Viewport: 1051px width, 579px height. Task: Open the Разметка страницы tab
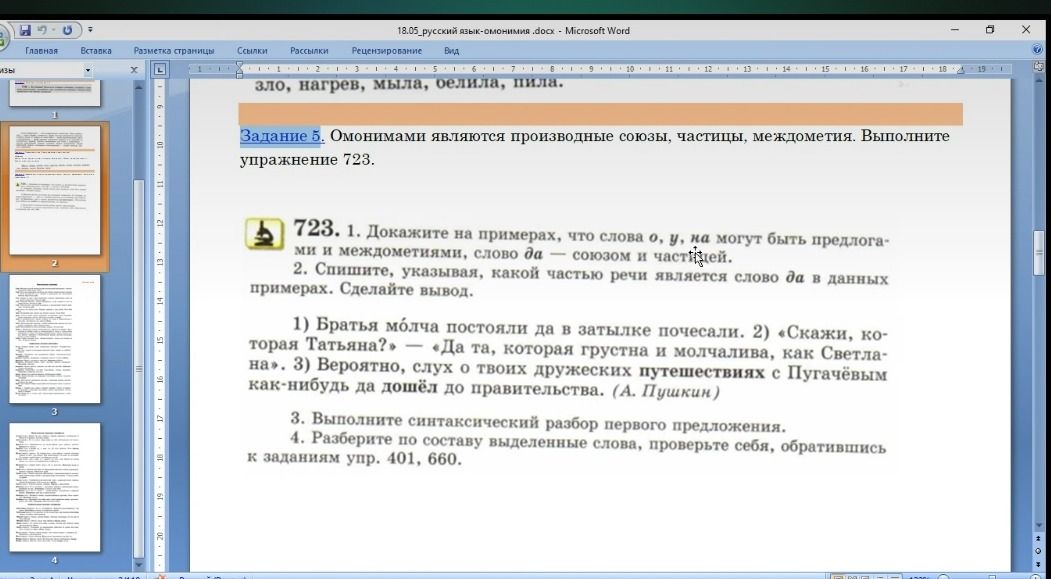(174, 50)
